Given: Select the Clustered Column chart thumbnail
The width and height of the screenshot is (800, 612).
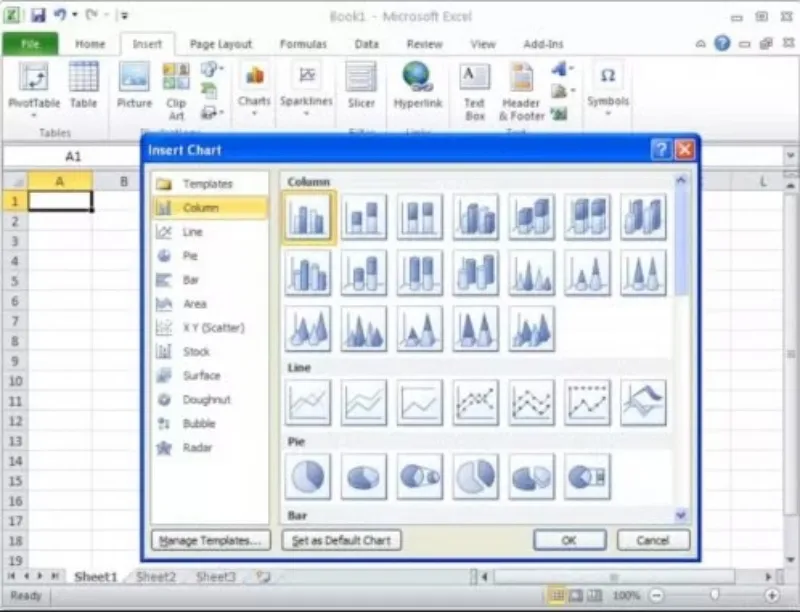Looking at the screenshot, I should (x=308, y=217).
